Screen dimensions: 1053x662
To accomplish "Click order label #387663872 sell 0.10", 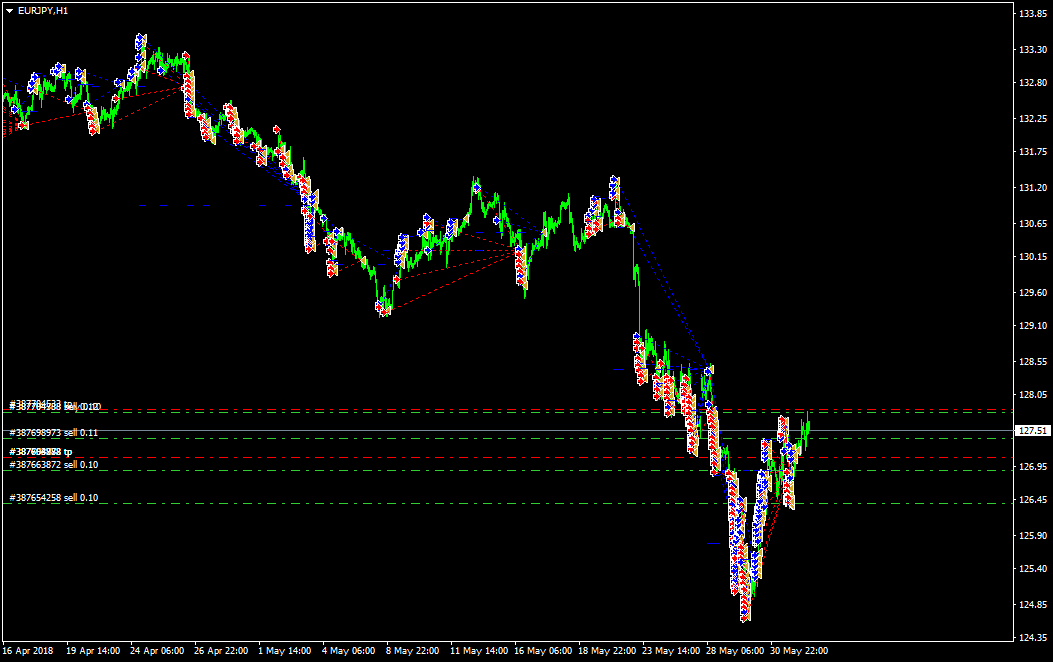I will point(54,465).
